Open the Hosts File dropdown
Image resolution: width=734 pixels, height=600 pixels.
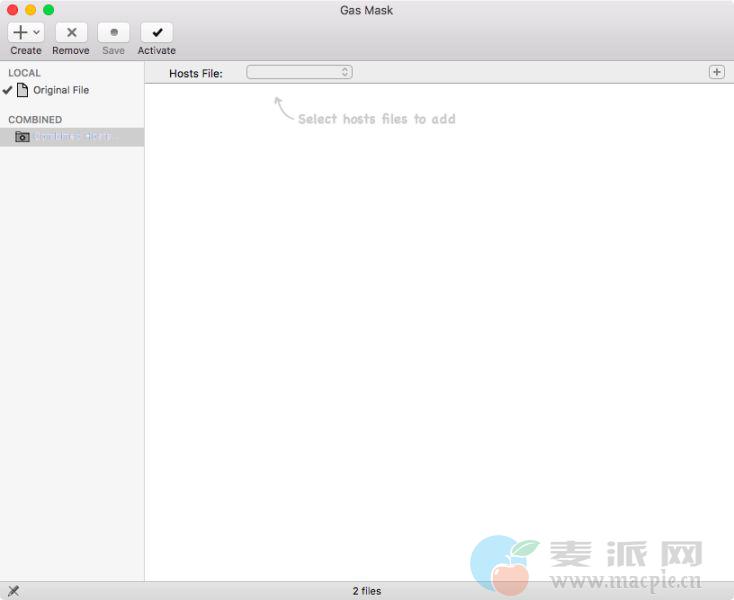click(x=299, y=72)
